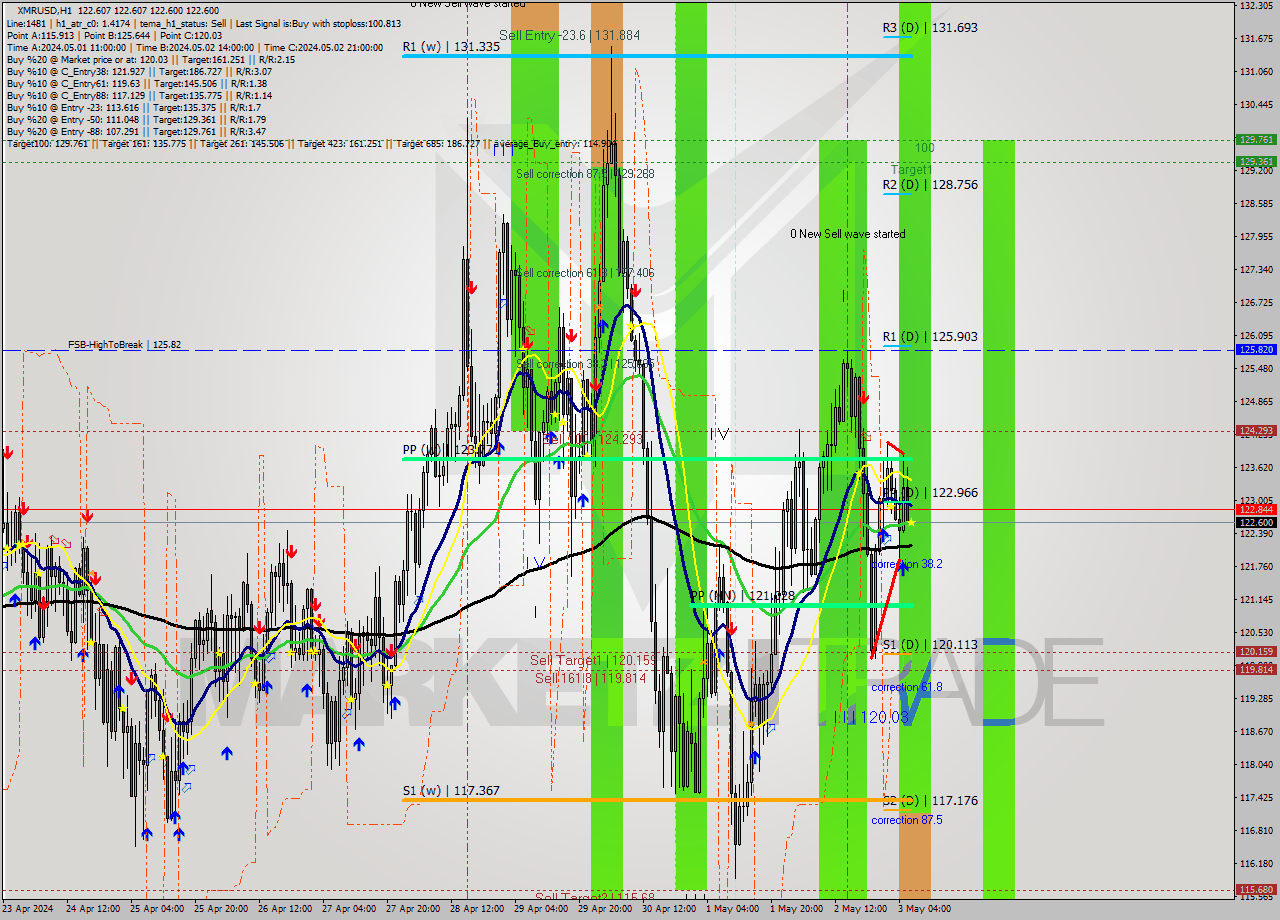
Task: Click the '29 Apr 20:00' time axis label
Action: coord(605,909)
